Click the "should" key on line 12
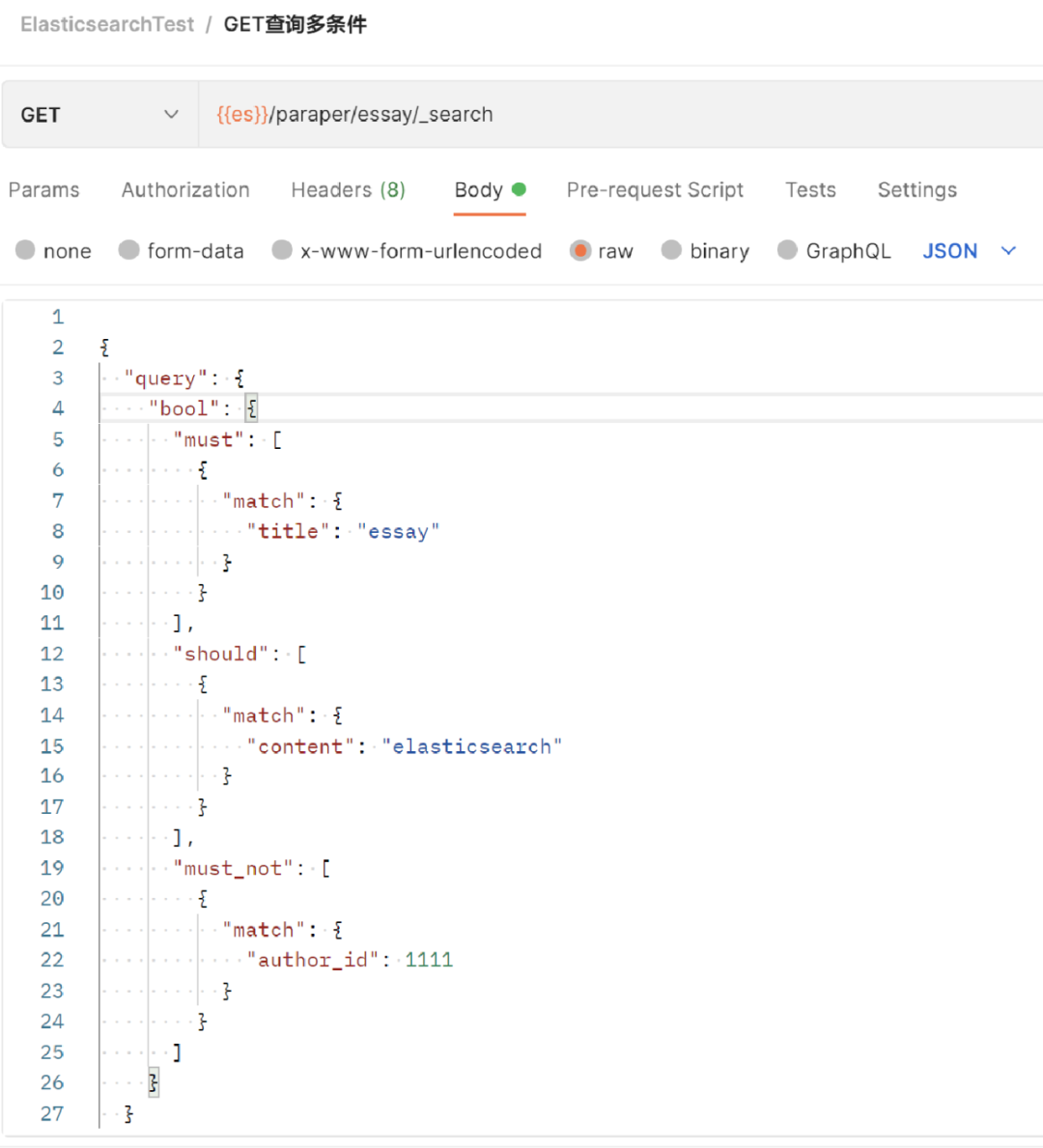This screenshot has width=1043, height=1148. tap(221, 654)
